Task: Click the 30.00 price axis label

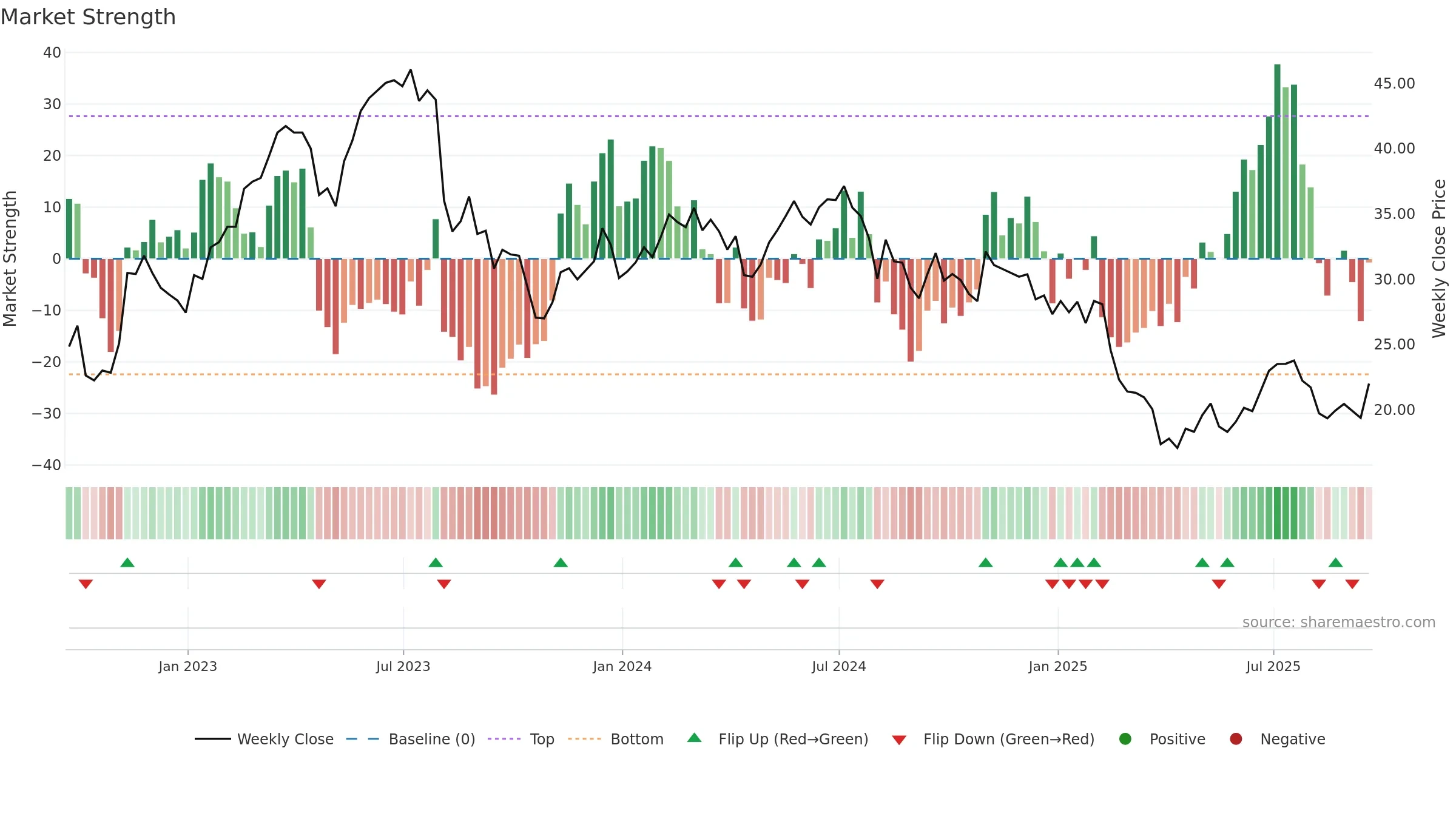Action: [x=1394, y=279]
